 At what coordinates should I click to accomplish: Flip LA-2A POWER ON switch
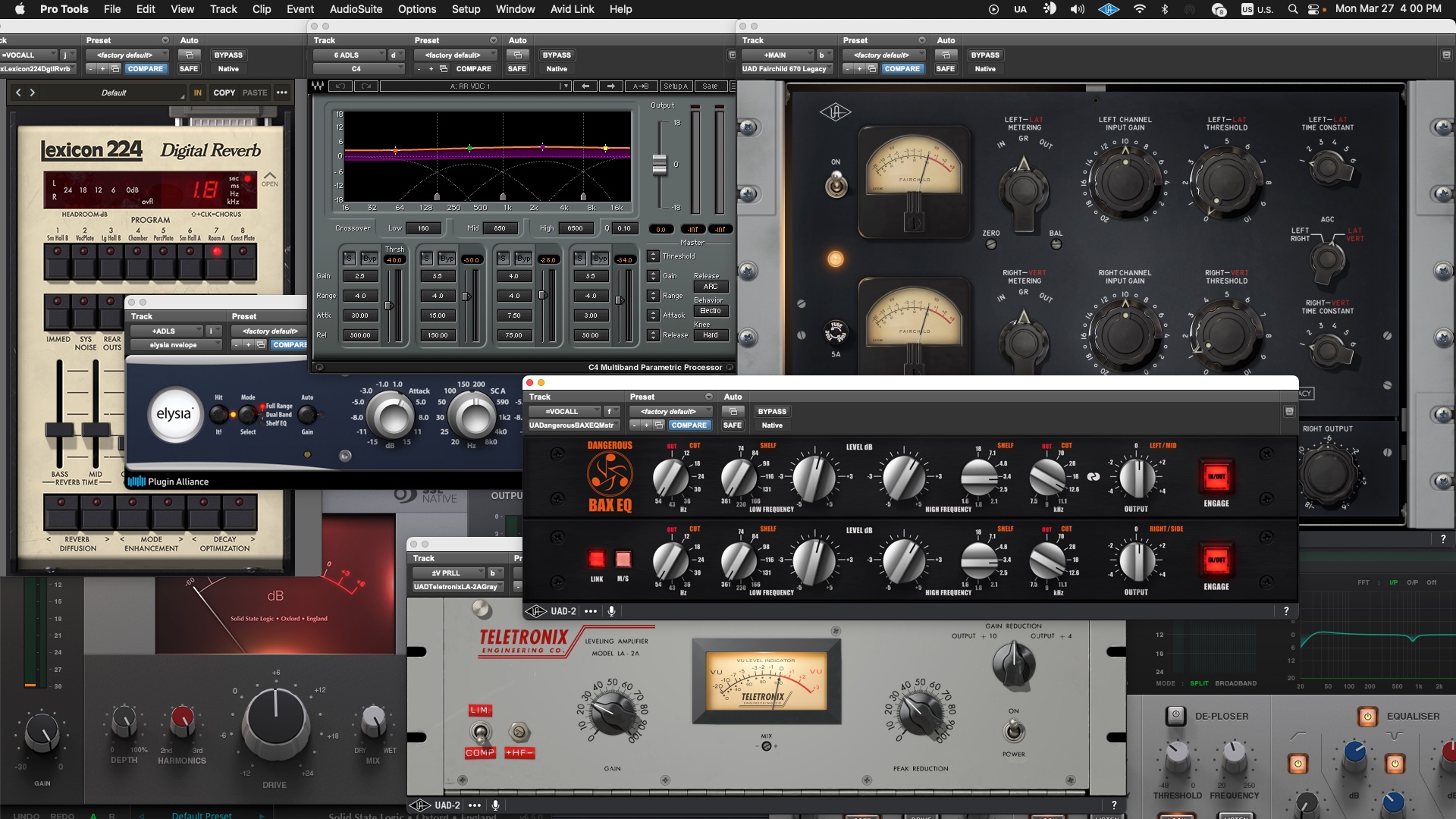(x=1013, y=731)
